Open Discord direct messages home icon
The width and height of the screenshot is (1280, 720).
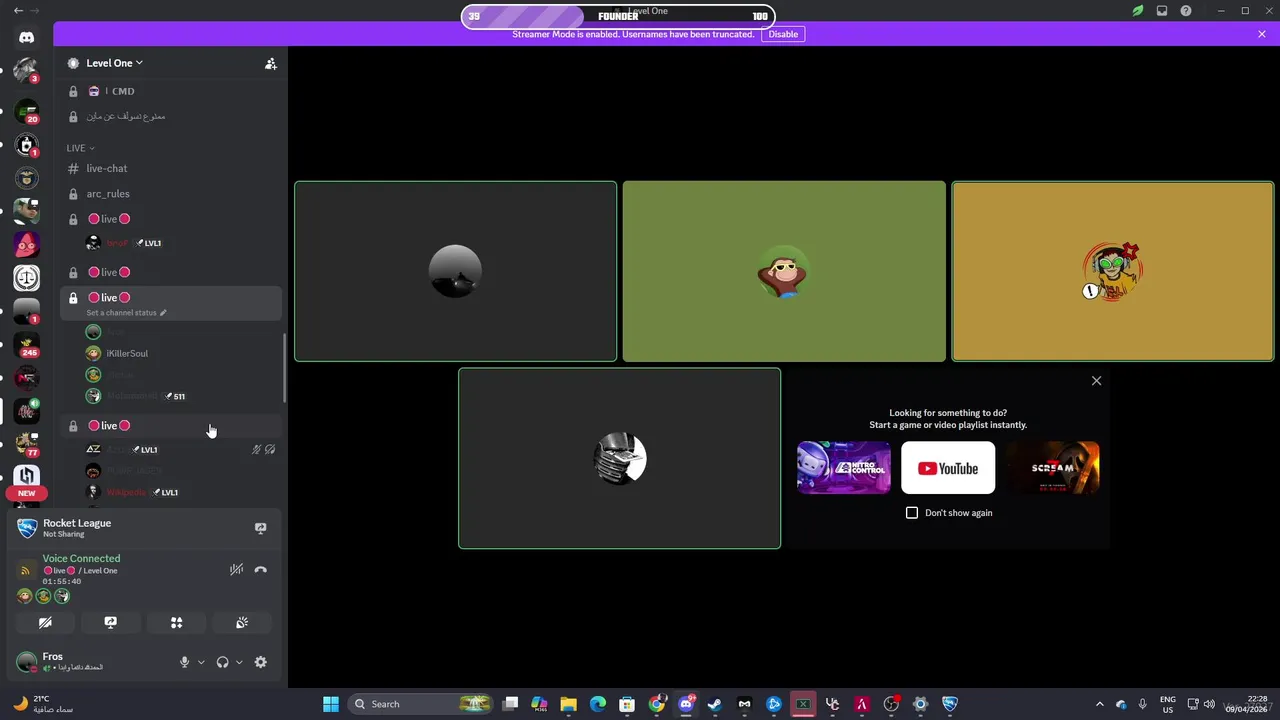pos(26,38)
